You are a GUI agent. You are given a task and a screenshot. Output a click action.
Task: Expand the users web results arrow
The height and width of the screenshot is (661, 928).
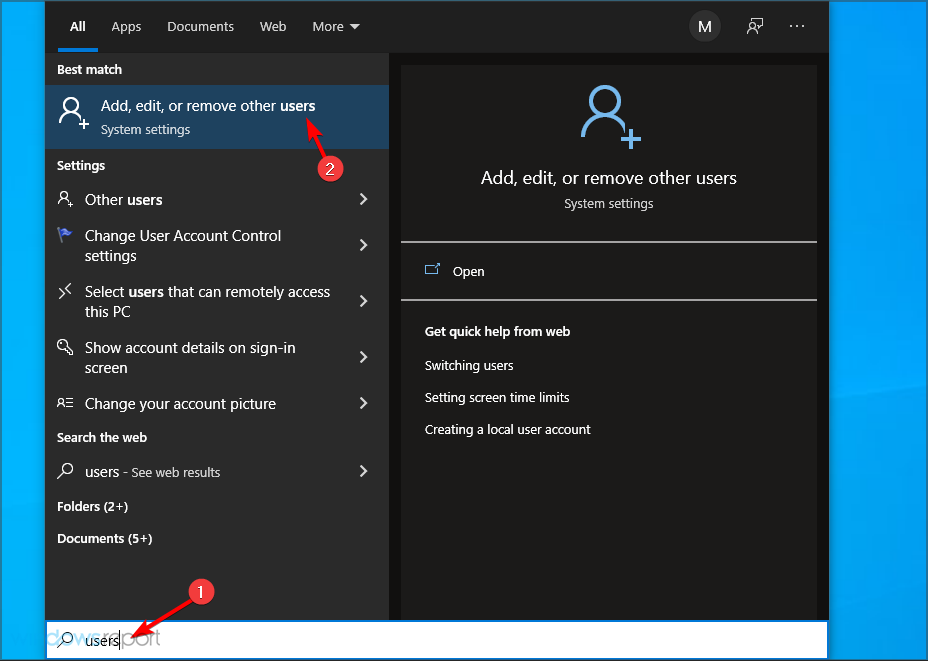tap(363, 472)
